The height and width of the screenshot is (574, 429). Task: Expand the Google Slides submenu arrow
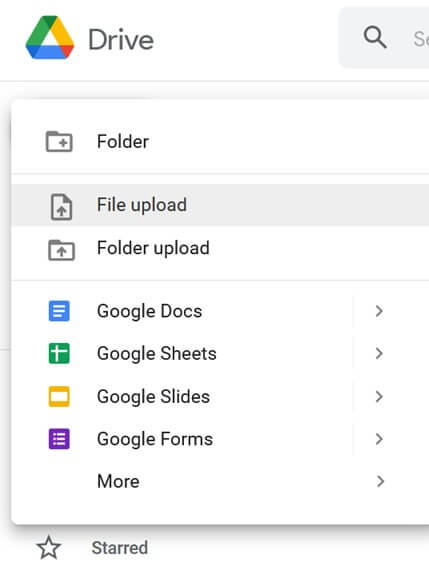click(379, 396)
